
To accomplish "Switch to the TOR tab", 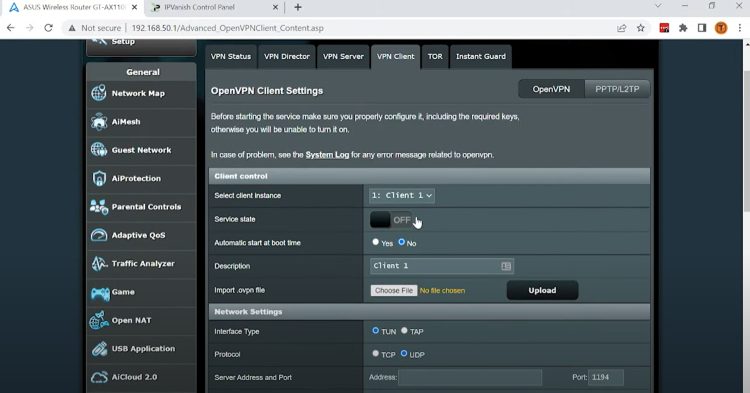I will pos(435,56).
